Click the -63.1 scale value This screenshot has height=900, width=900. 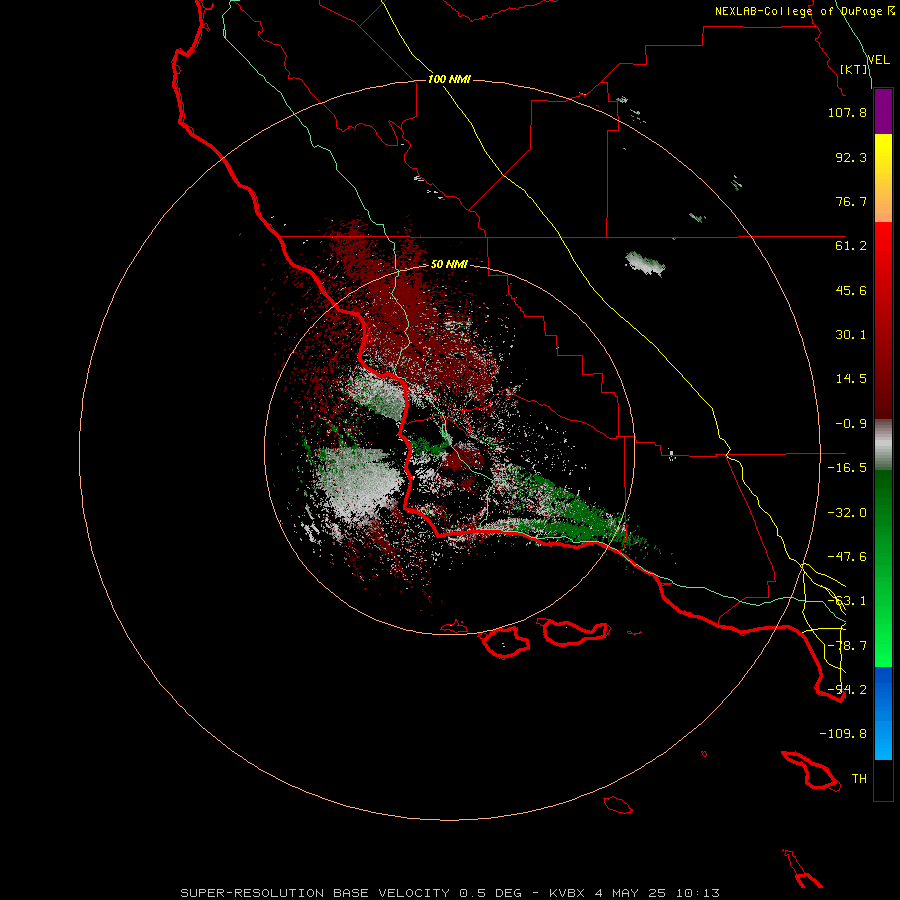(847, 601)
